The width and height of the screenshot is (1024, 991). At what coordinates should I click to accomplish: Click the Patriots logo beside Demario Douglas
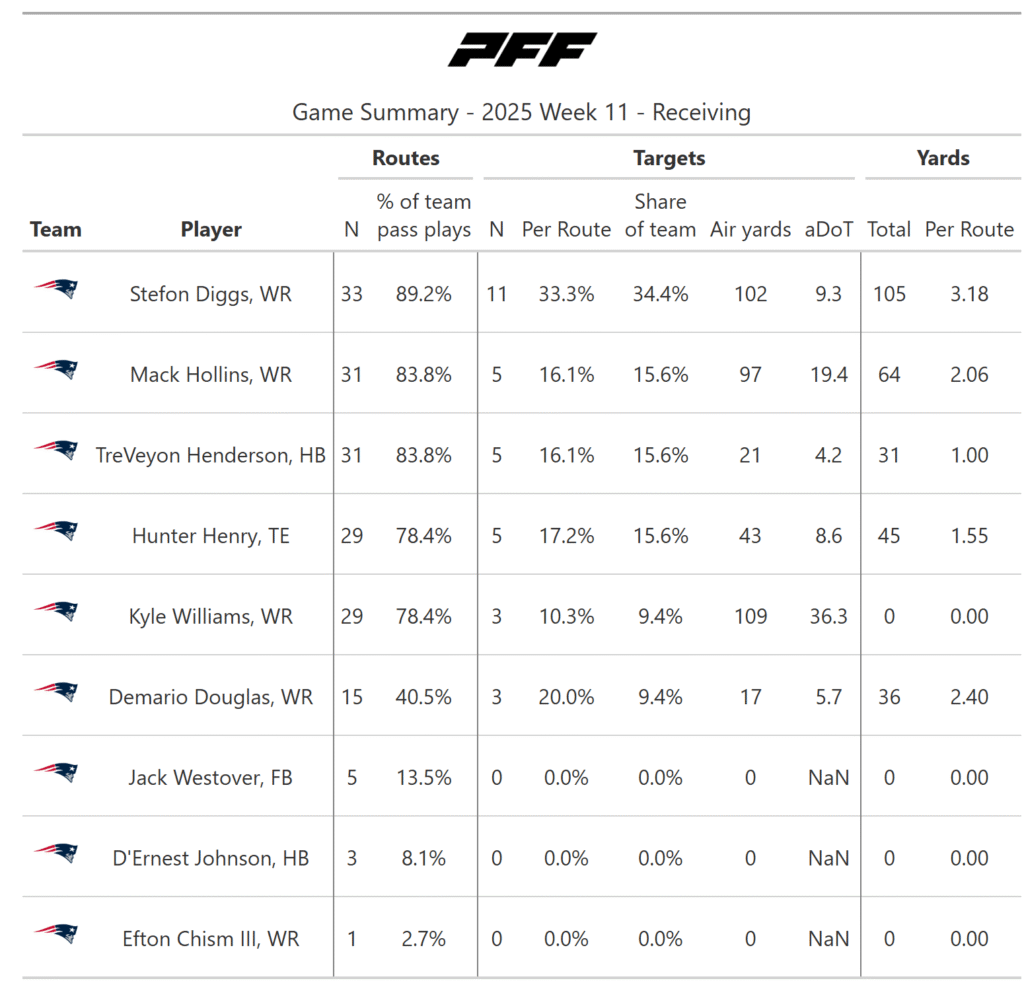[x=56, y=692]
